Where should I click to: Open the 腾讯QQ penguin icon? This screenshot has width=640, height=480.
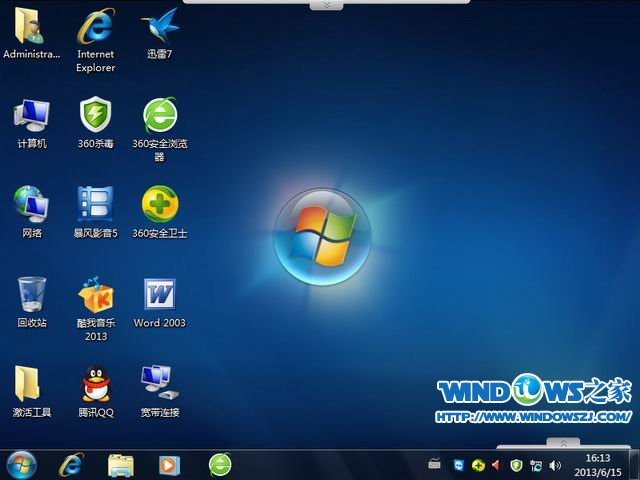(x=96, y=382)
